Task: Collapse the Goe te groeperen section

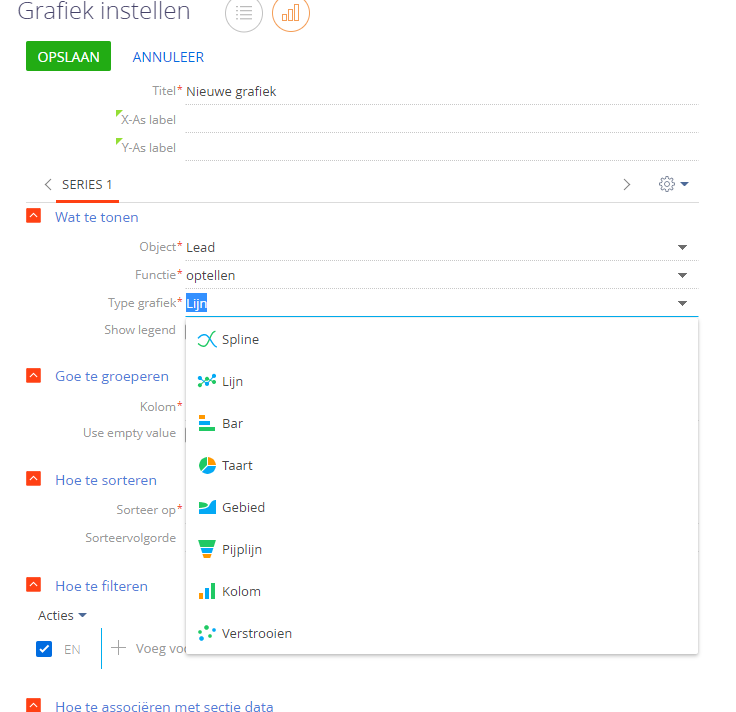Action: click(34, 376)
